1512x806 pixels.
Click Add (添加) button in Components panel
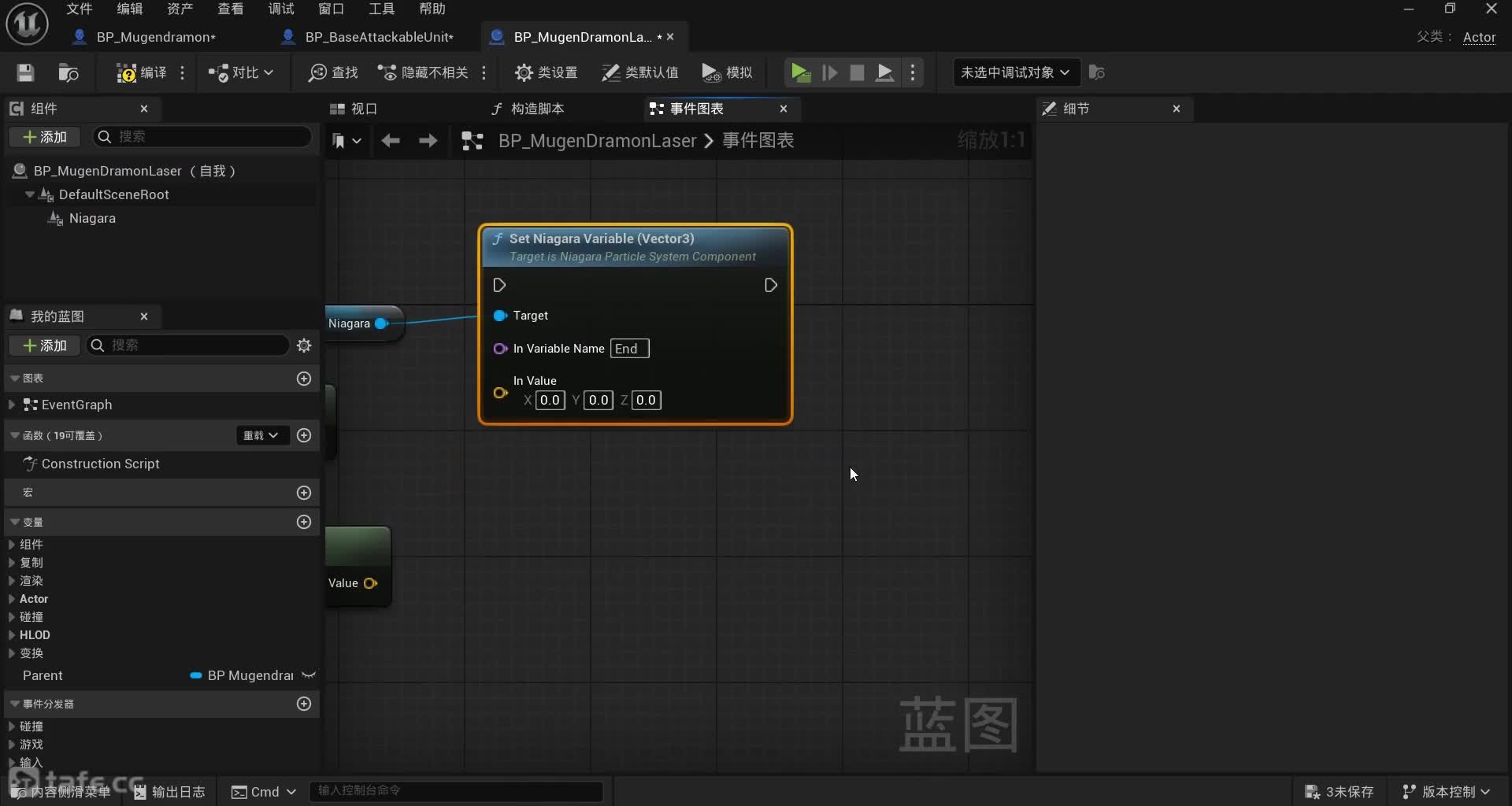[45, 137]
